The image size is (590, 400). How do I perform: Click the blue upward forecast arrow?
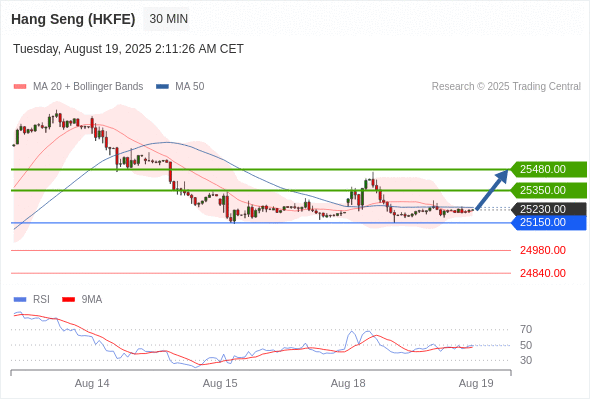point(492,190)
